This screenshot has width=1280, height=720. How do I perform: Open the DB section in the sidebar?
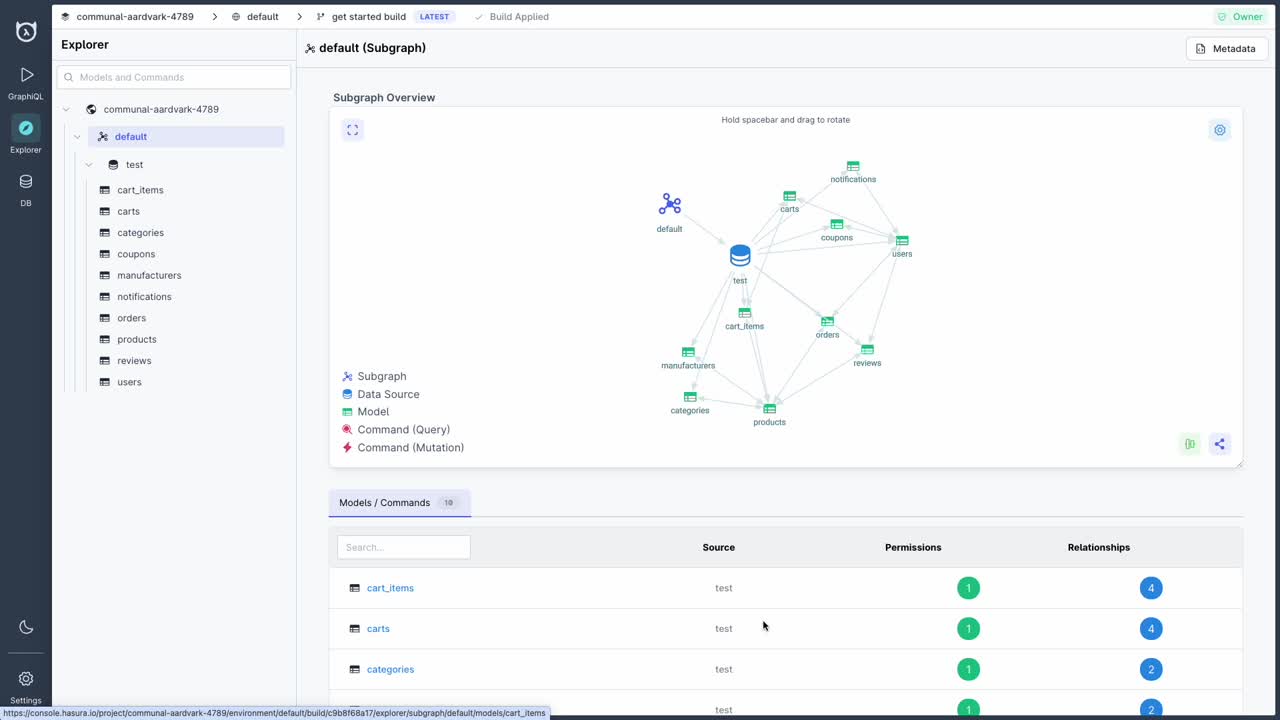pos(26,189)
